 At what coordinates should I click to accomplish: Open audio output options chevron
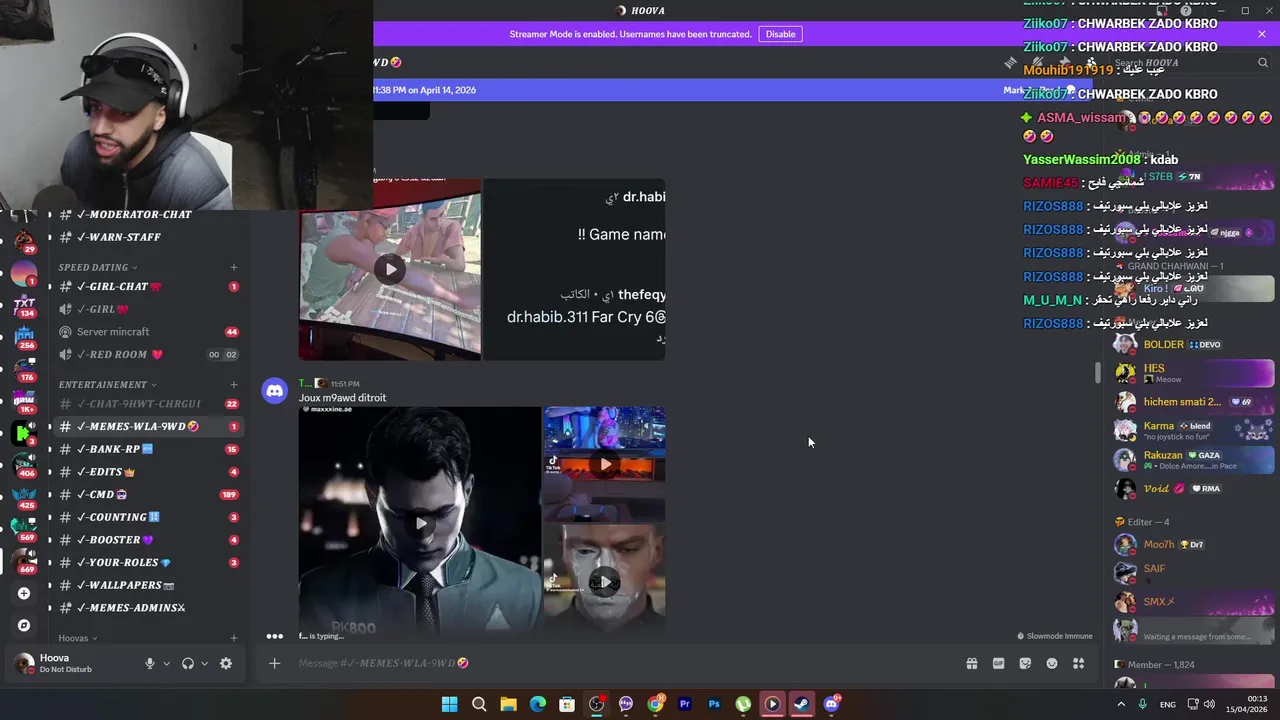click(x=204, y=663)
